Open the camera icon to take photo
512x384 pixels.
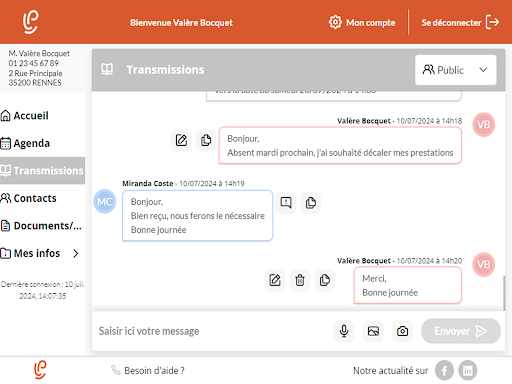(x=402, y=331)
